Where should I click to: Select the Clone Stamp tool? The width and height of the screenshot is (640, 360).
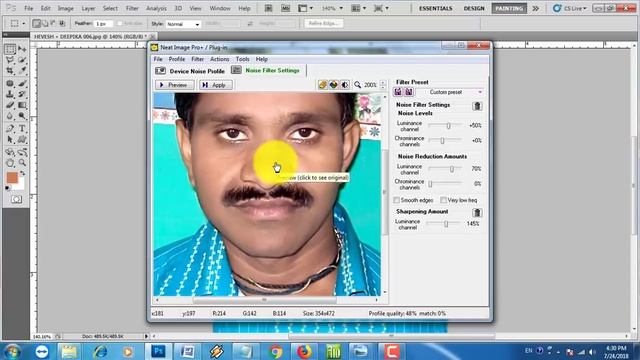[x=10, y=94]
